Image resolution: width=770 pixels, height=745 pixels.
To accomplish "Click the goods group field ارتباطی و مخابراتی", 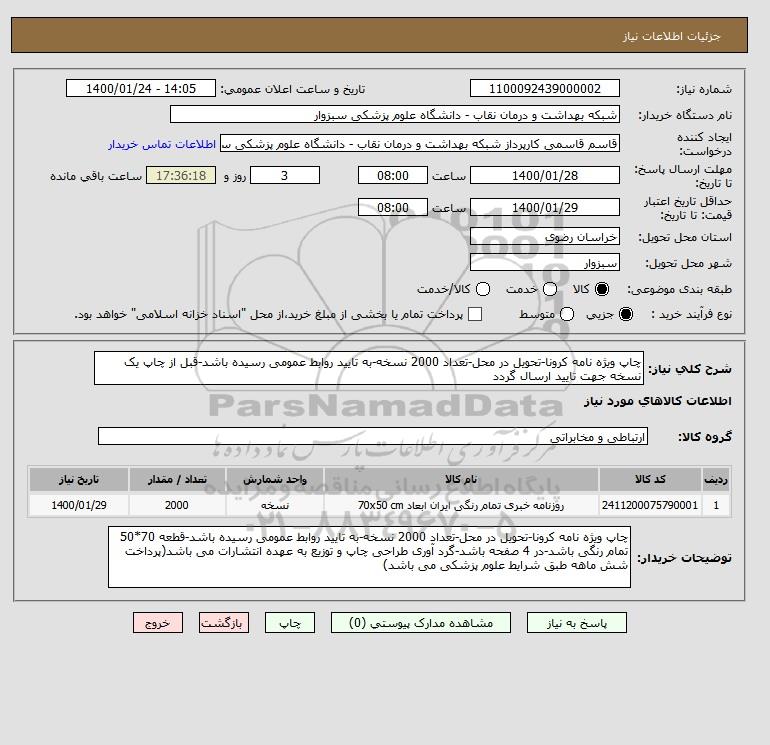I will coord(373,436).
